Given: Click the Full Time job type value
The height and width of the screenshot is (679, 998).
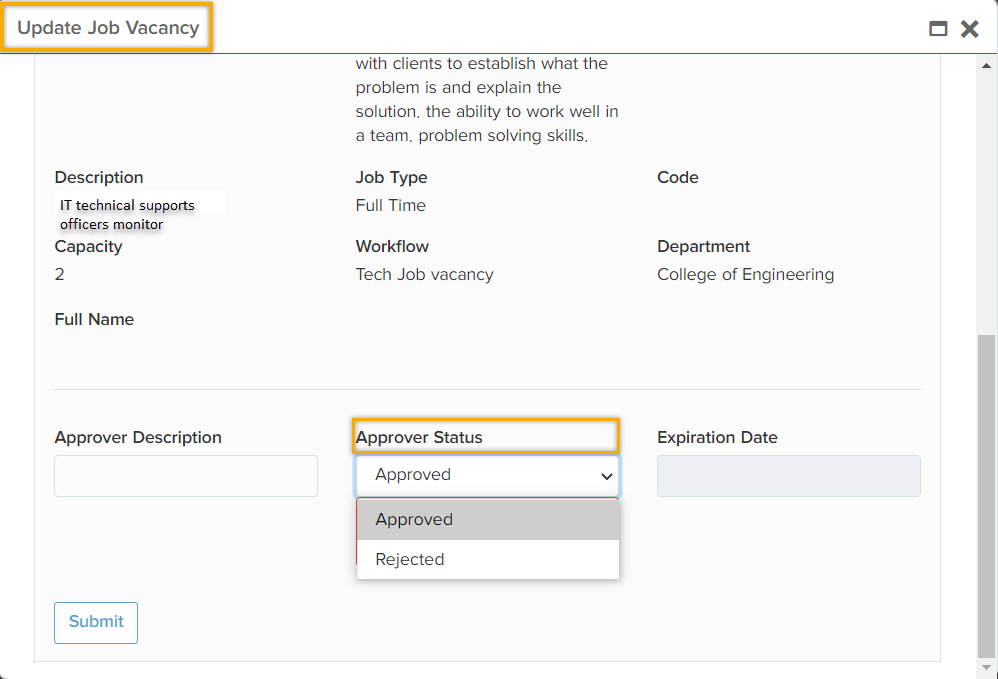Looking at the screenshot, I should click(390, 205).
